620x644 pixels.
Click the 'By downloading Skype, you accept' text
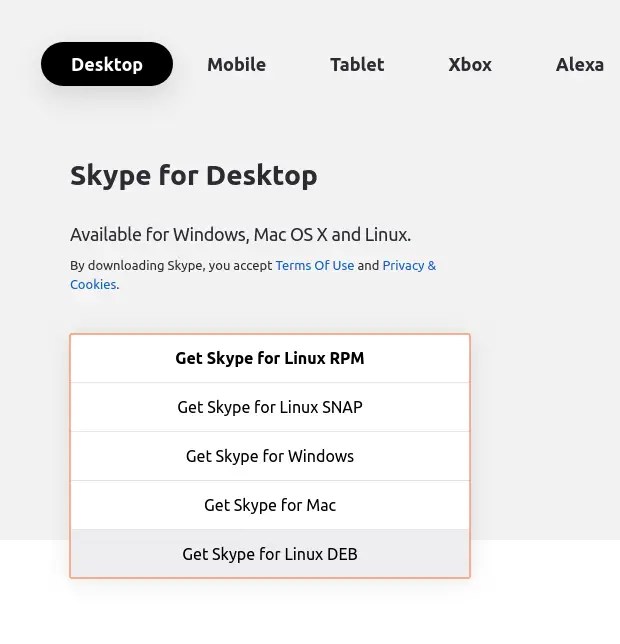point(171,266)
